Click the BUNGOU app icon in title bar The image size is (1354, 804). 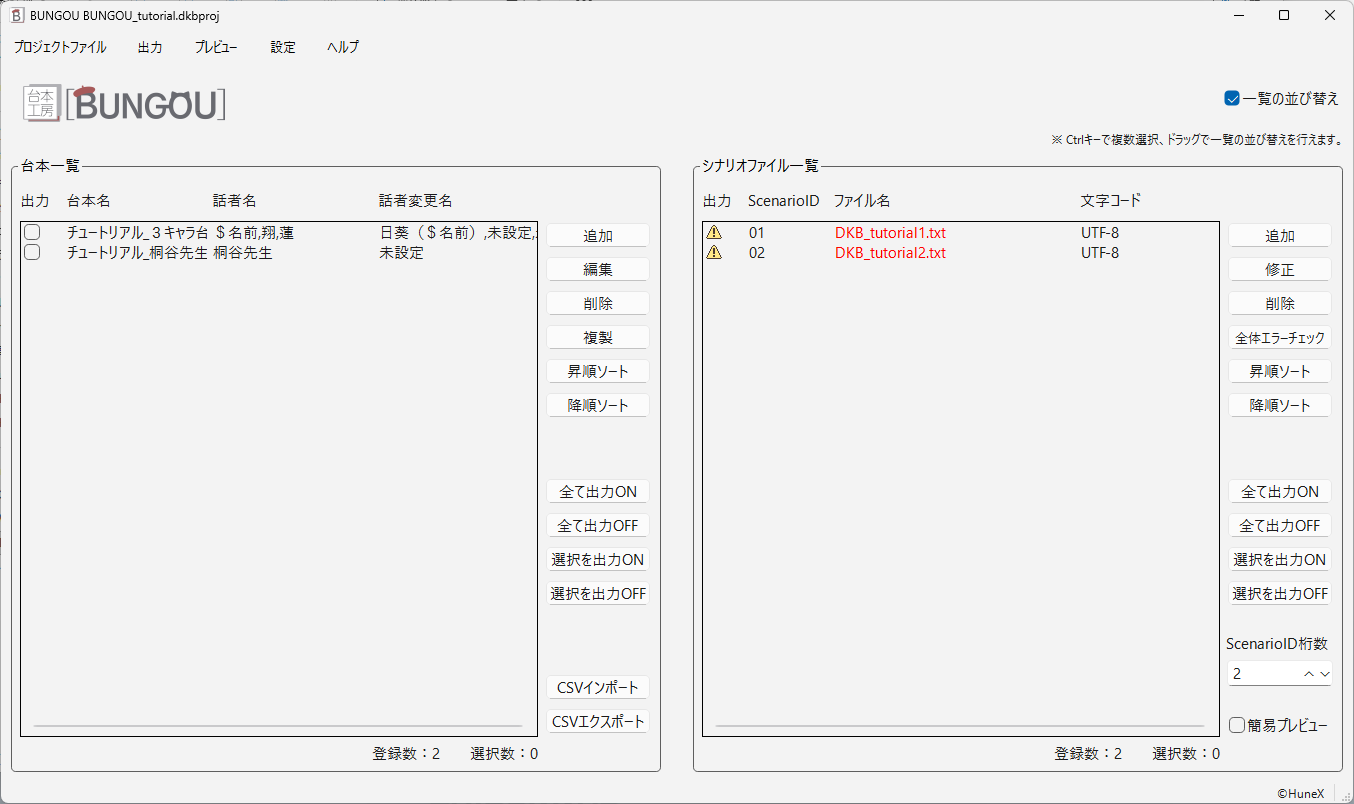point(14,15)
